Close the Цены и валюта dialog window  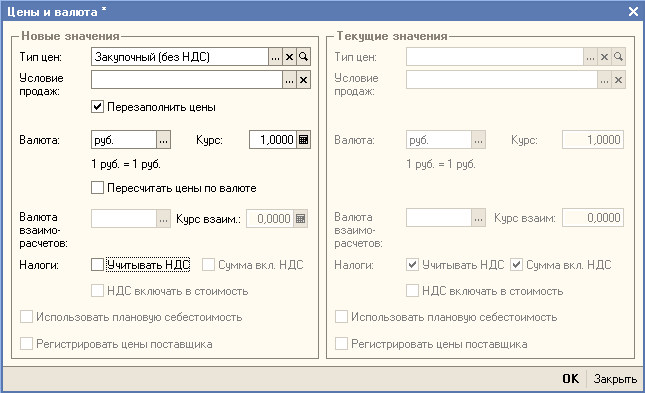click(633, 12)
